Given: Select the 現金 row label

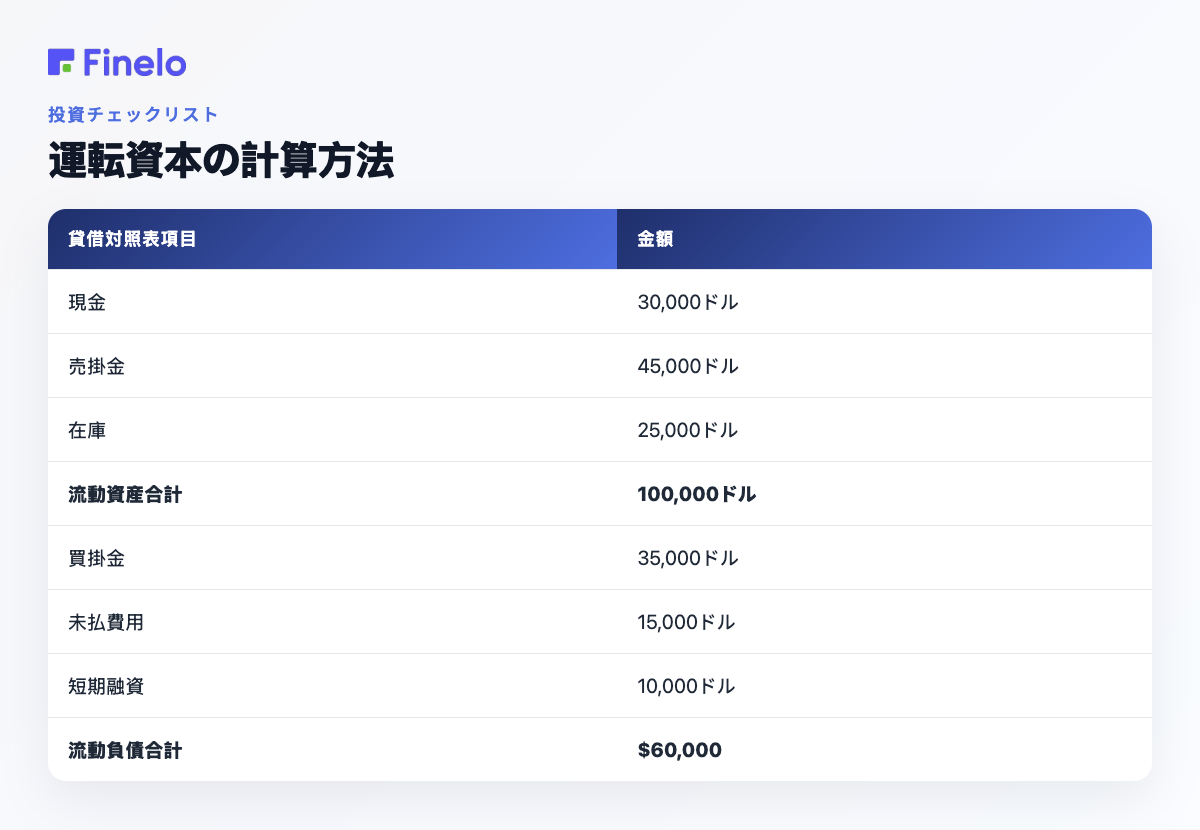Looking at the screenshot, I should tap(87, 302).
